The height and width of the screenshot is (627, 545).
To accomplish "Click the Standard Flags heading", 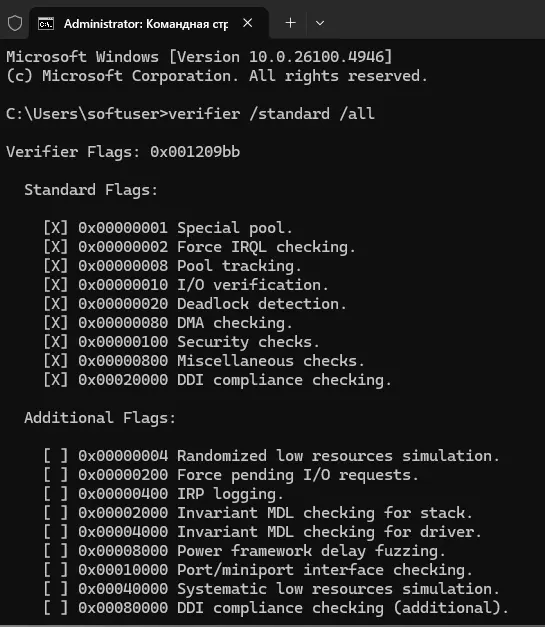I will [x=91, y=190].
